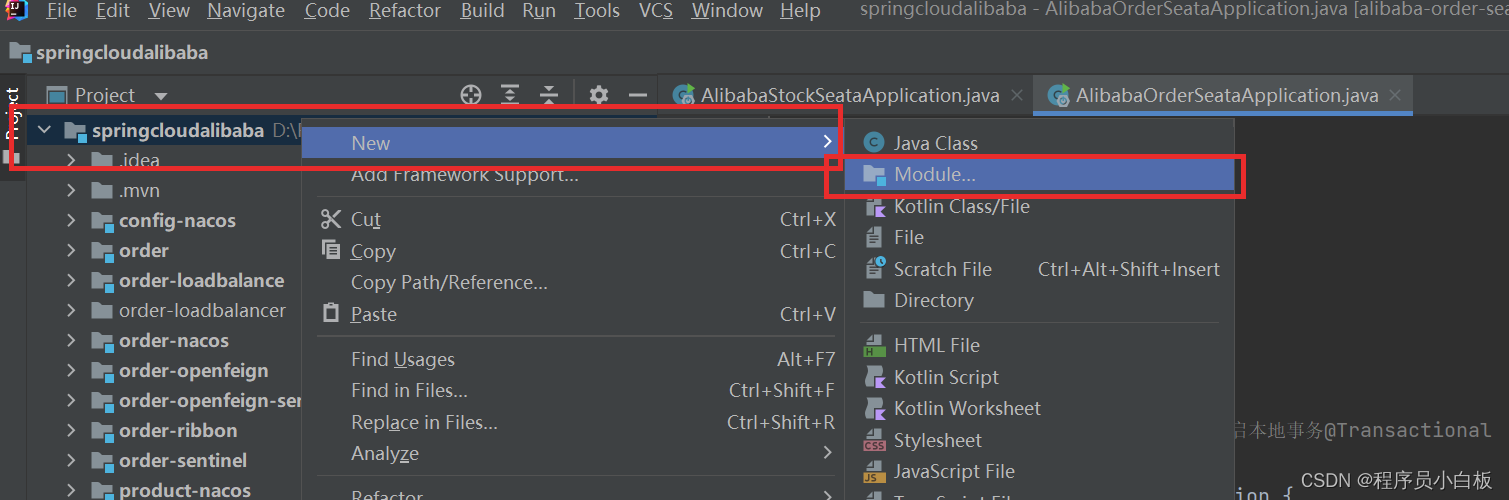Click springcloudalibaba breadcrumb in navigation bar
Image resolution: width=1509 pixels, height=500 pixels.
(122, 52)
